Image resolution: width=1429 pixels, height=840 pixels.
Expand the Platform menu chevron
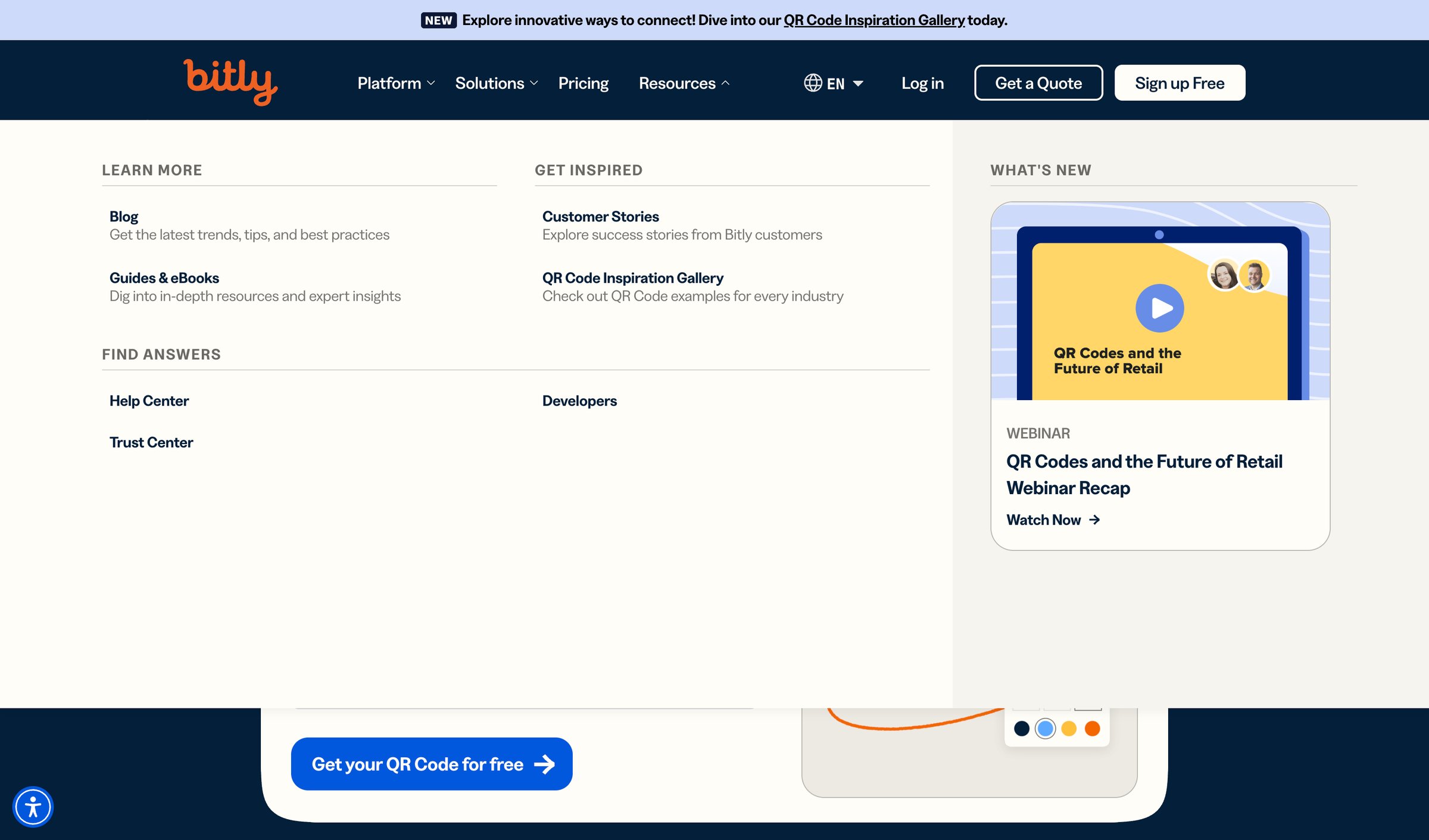pyautogui.click(x=431, y=83)
